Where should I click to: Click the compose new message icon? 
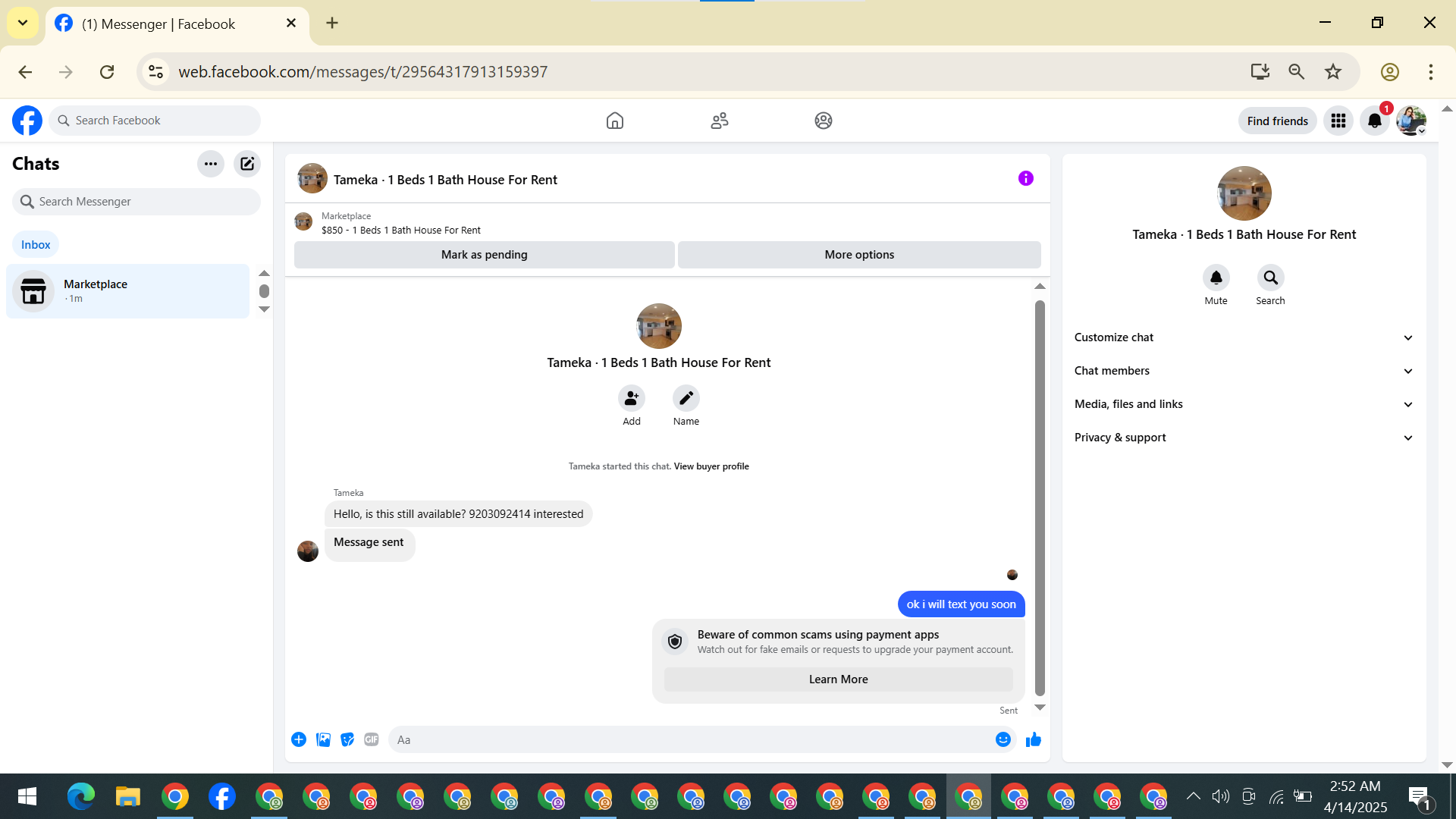(247, 164)
